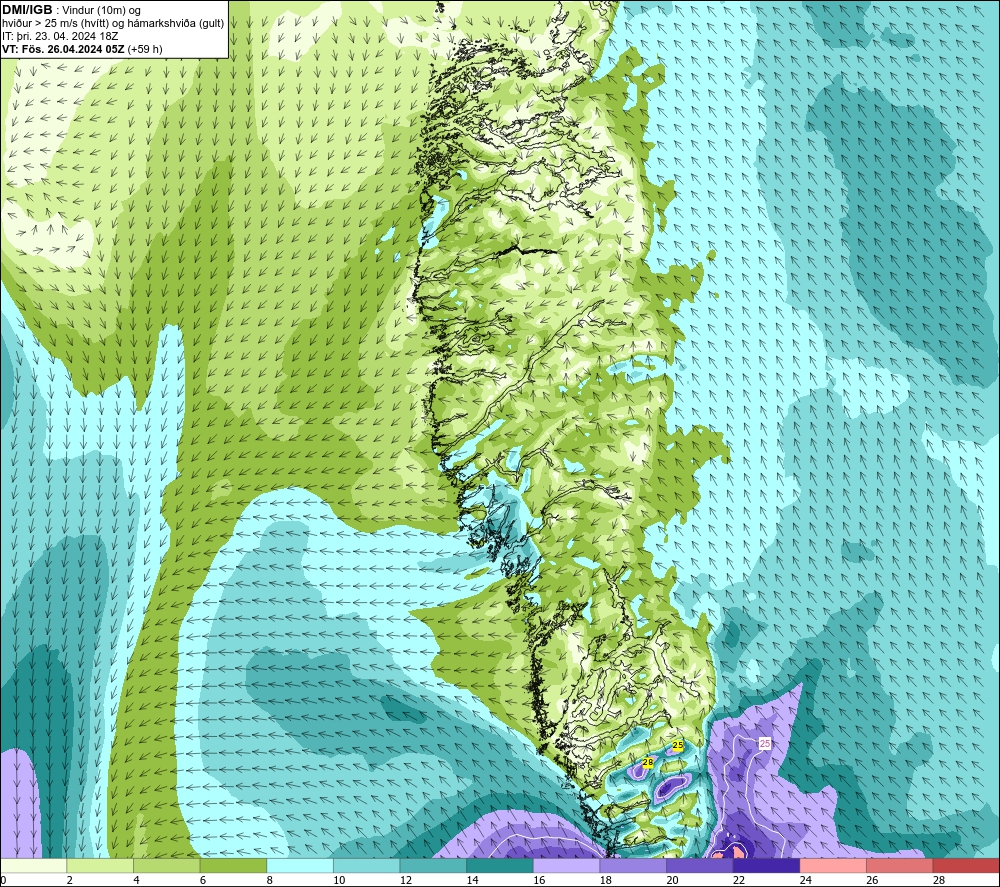This screenshot has height=887, width=1000.
Task: Click the "Vindur (10m) og" title text
Action: pyautogui.click(x=102, y=11)
